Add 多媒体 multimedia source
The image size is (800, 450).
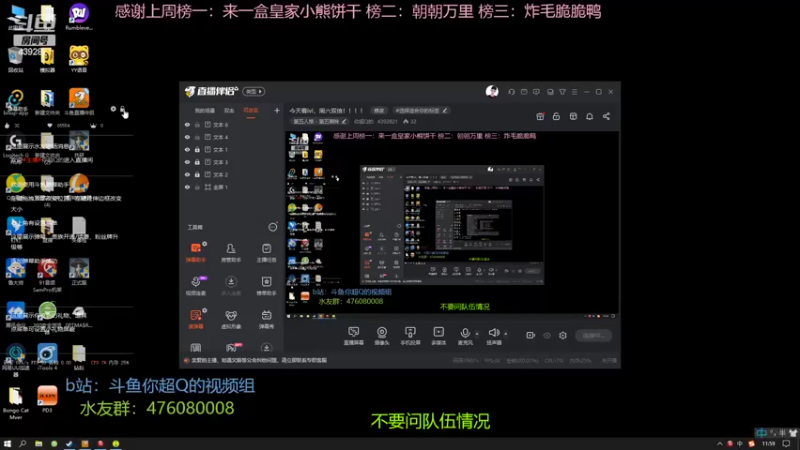438,336
